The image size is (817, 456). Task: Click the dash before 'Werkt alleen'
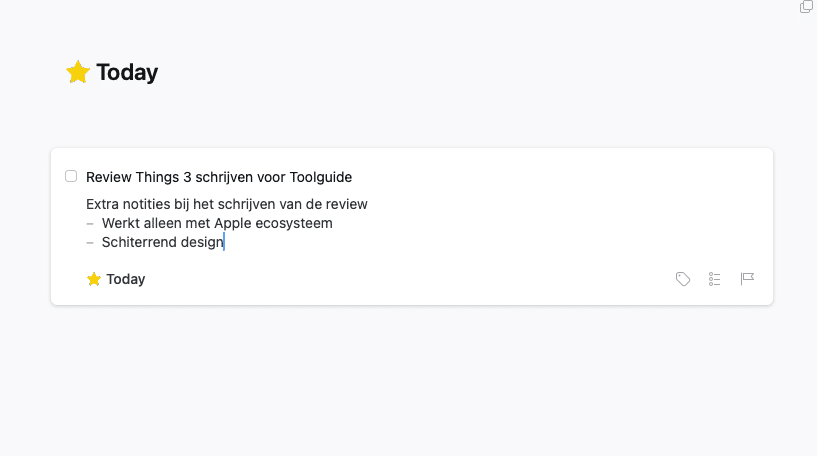[x=90, y=224]
